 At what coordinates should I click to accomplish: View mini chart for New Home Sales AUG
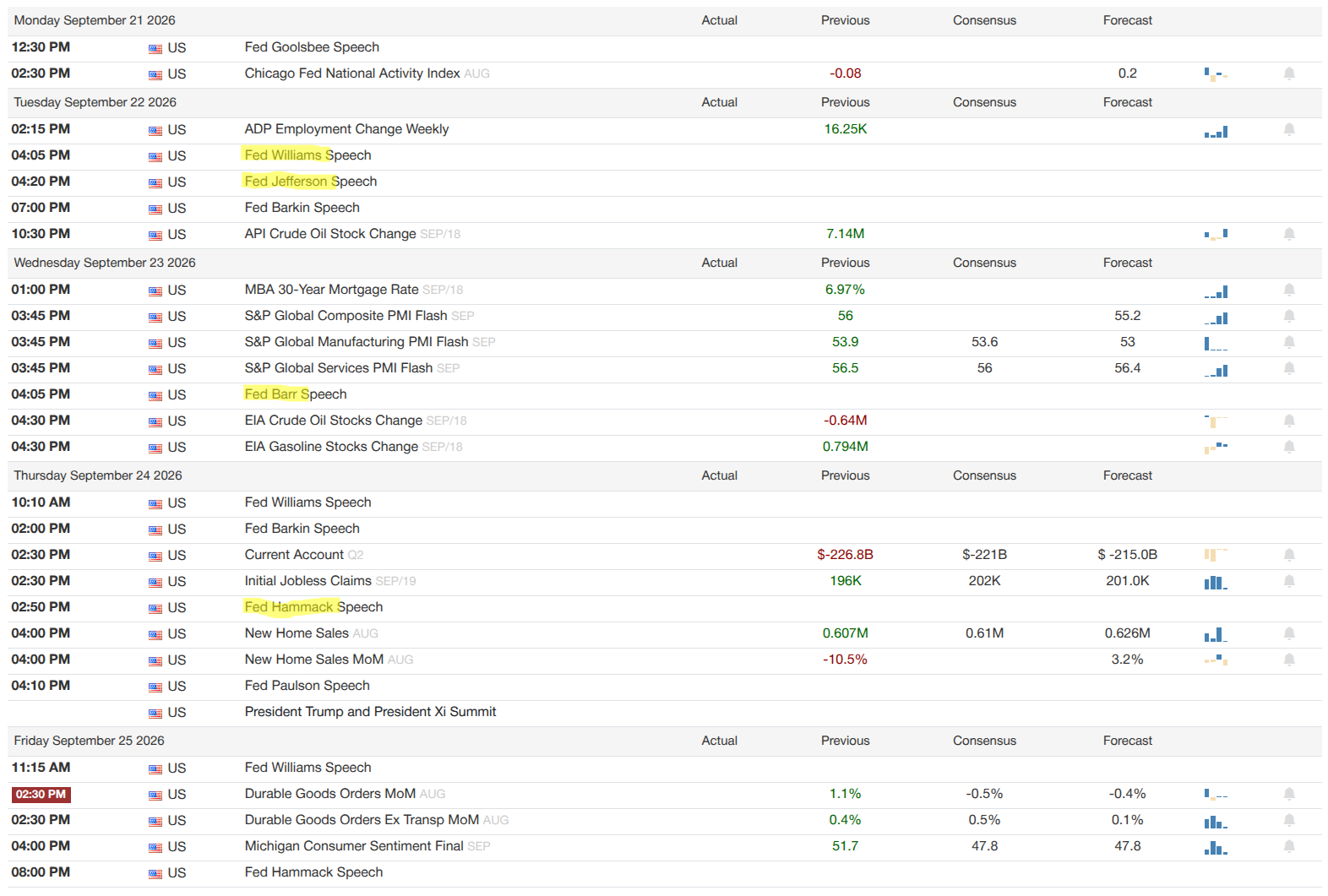(1216, 634)
